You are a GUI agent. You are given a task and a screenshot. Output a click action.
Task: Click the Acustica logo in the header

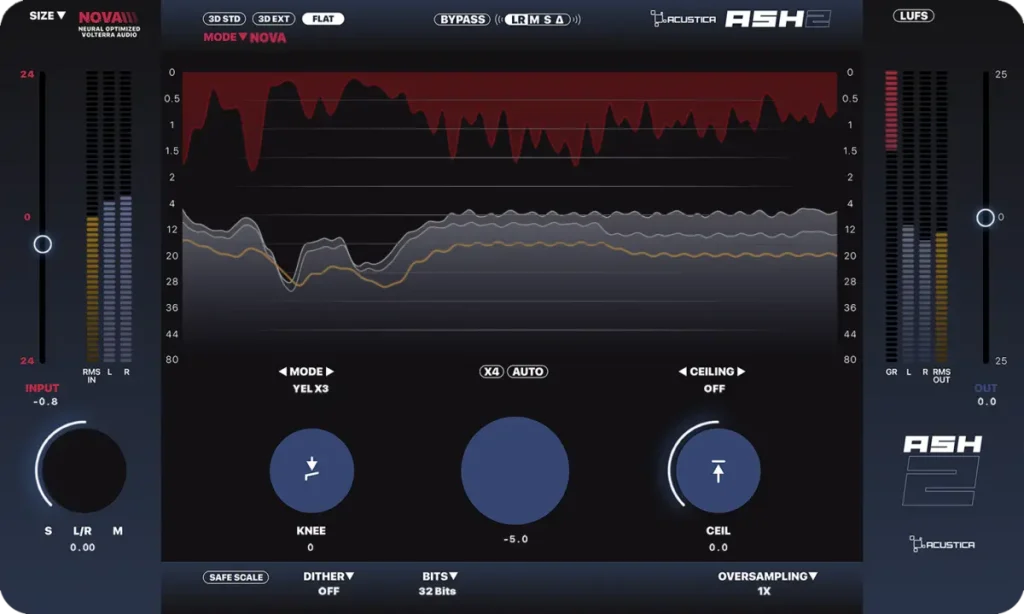point(683,19)
